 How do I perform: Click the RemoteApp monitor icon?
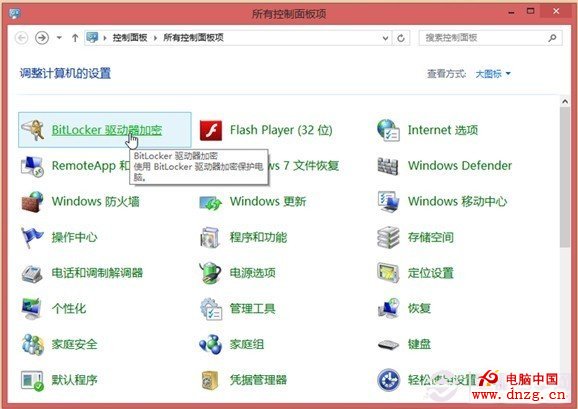coord(32,166)
